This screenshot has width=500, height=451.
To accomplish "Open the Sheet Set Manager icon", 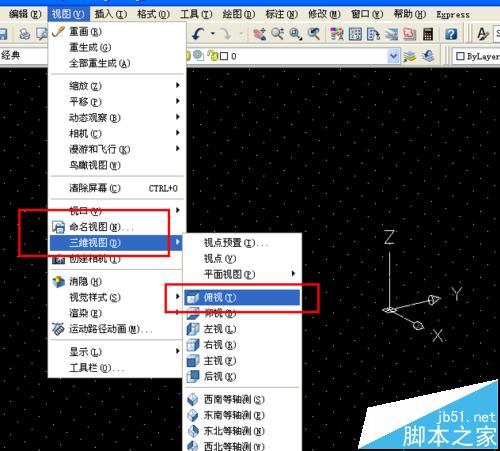I will (391, 34).
